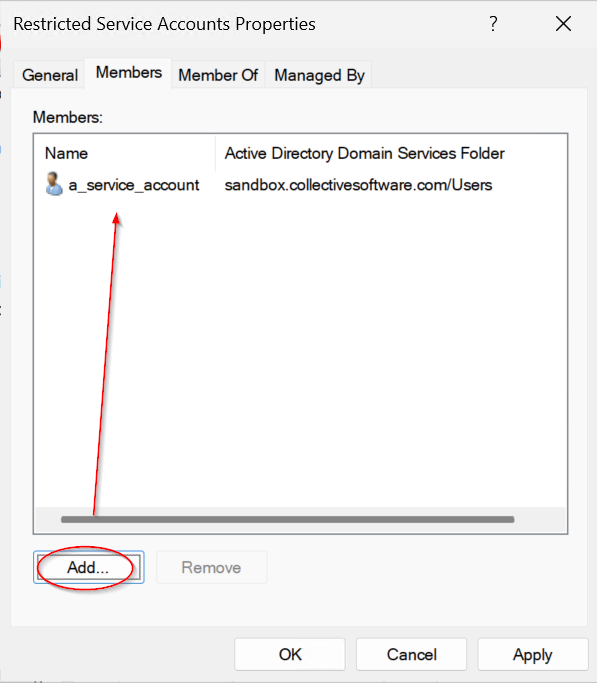
Task: Click the Remove button
Action: click(x=211, y=567)
